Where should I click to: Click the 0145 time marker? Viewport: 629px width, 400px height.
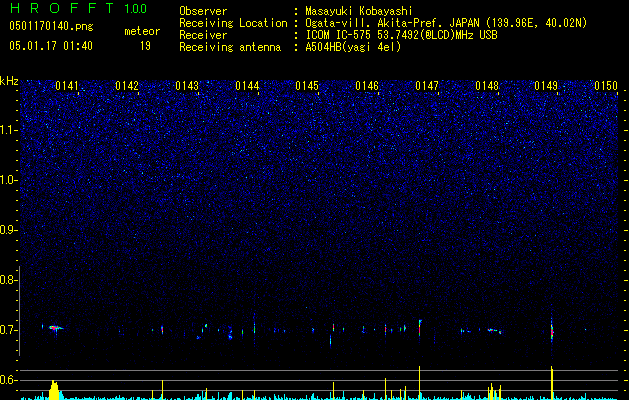pos(307,86)
